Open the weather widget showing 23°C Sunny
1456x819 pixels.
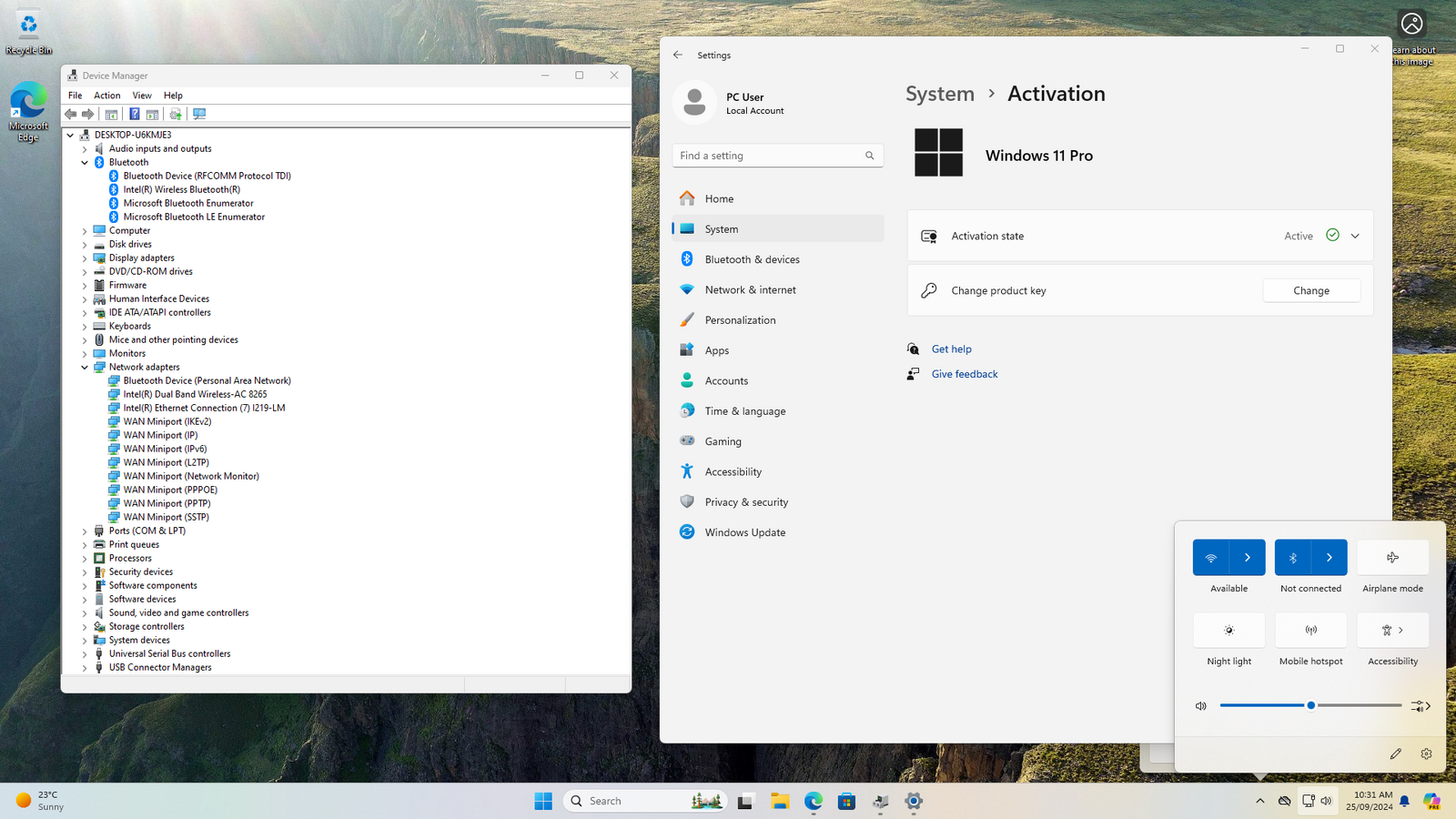[x=41, y=801]
